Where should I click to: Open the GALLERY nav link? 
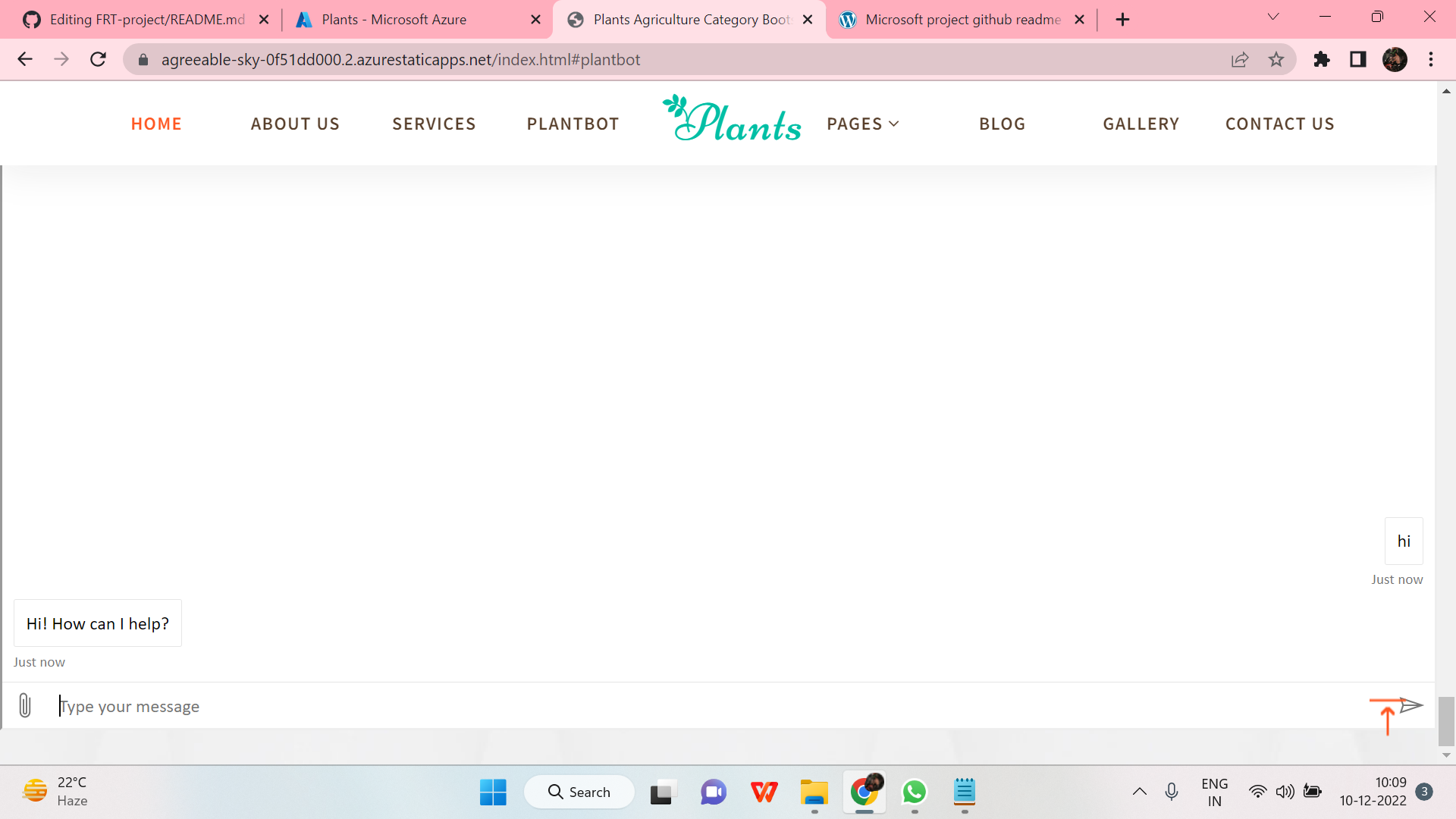tap(1141, 124)
